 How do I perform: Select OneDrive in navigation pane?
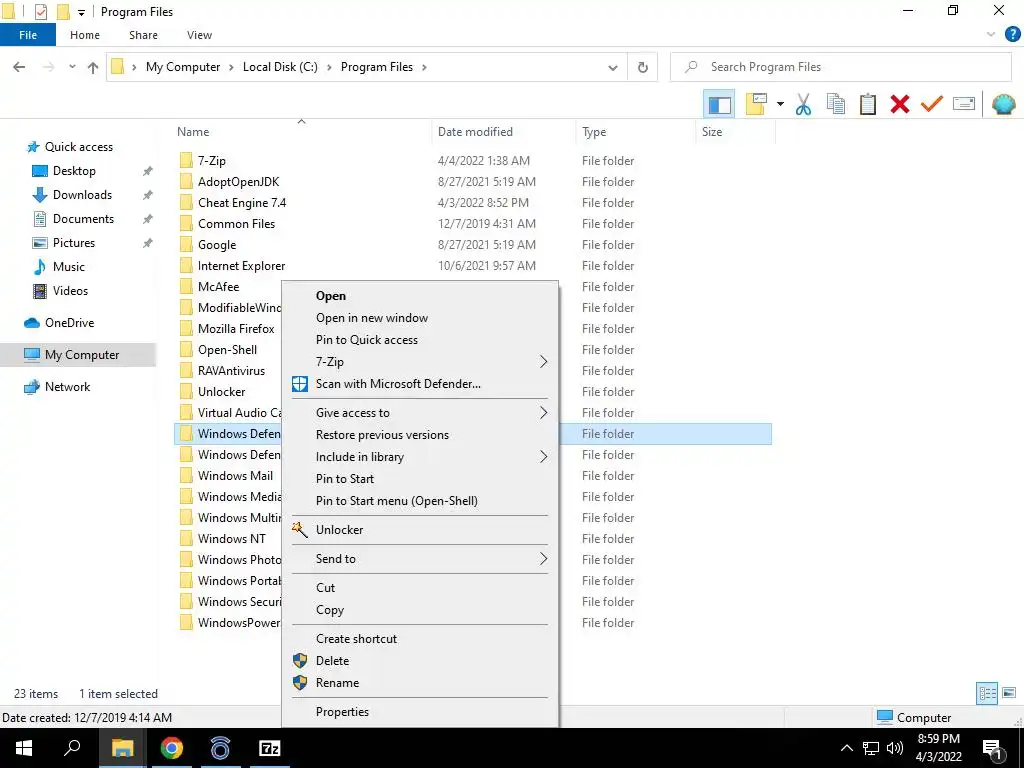tap(69, 323)
